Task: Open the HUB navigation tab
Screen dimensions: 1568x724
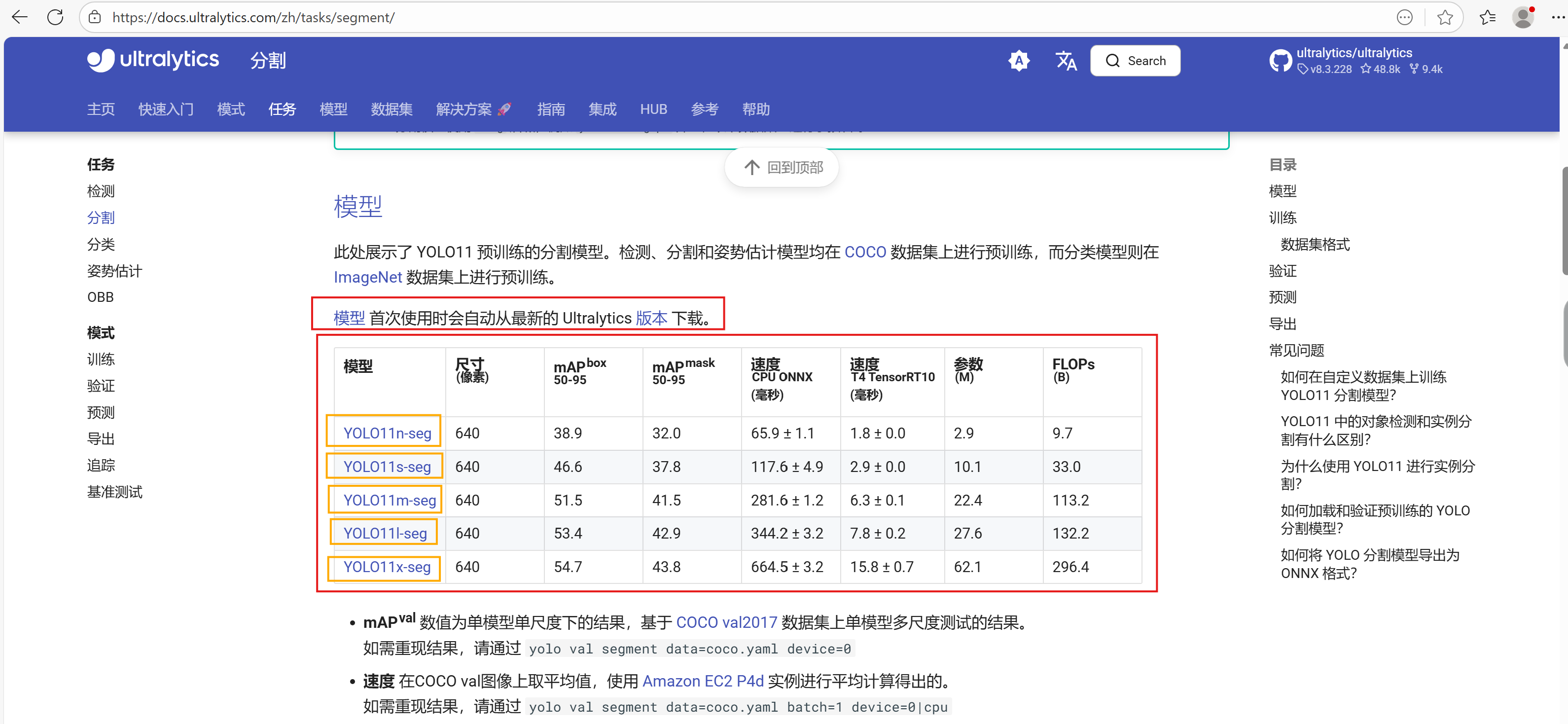Action: [653, 109]
